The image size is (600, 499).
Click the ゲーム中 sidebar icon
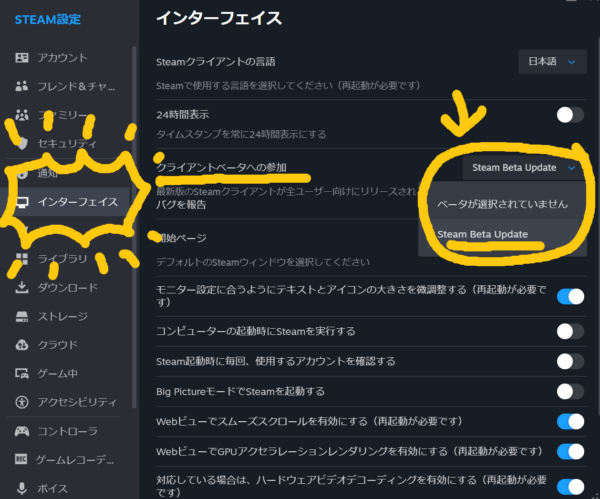point(22,374)
